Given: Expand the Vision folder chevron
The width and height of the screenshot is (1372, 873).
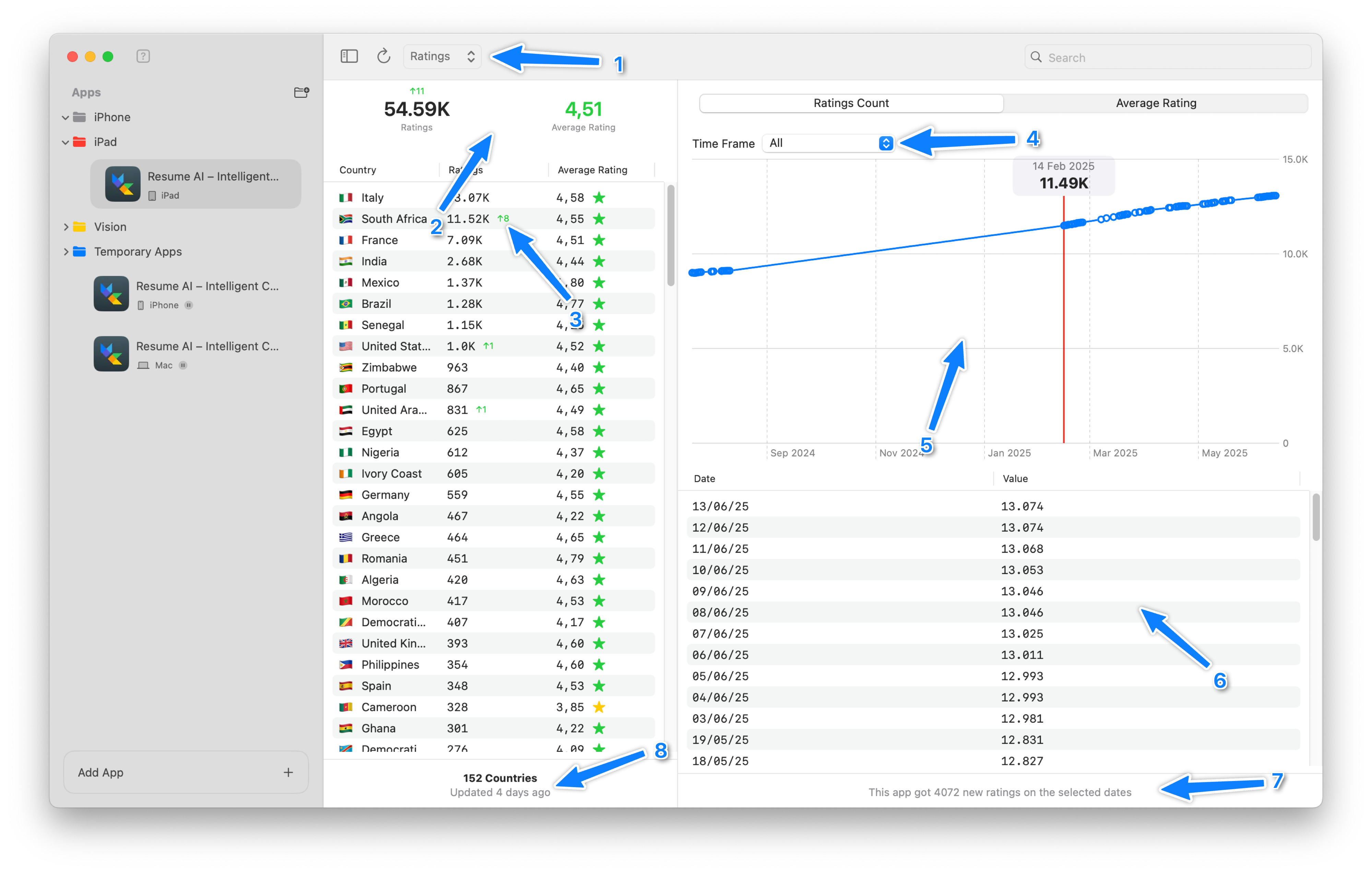Looking at the screenshot, I should [66, 227].
